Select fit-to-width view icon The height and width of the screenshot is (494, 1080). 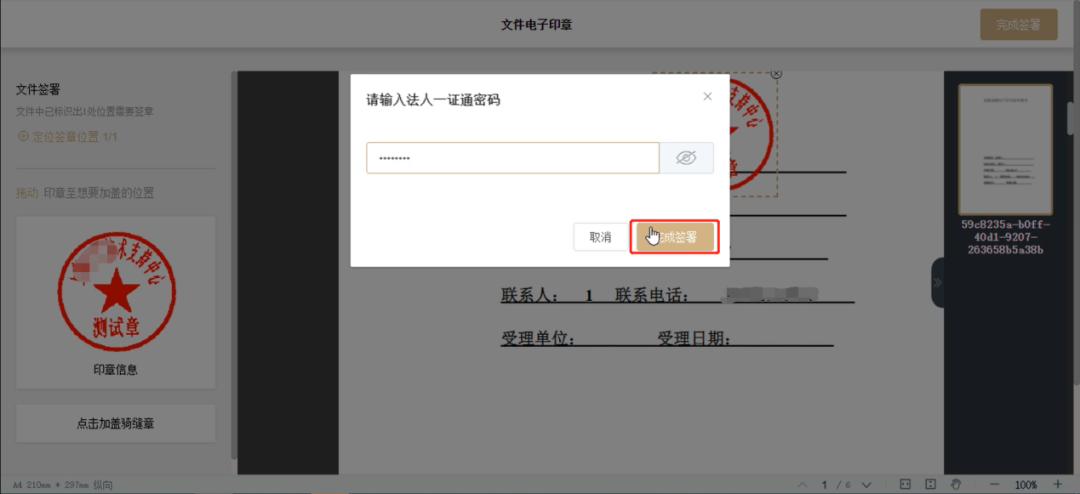coord(904,485)
